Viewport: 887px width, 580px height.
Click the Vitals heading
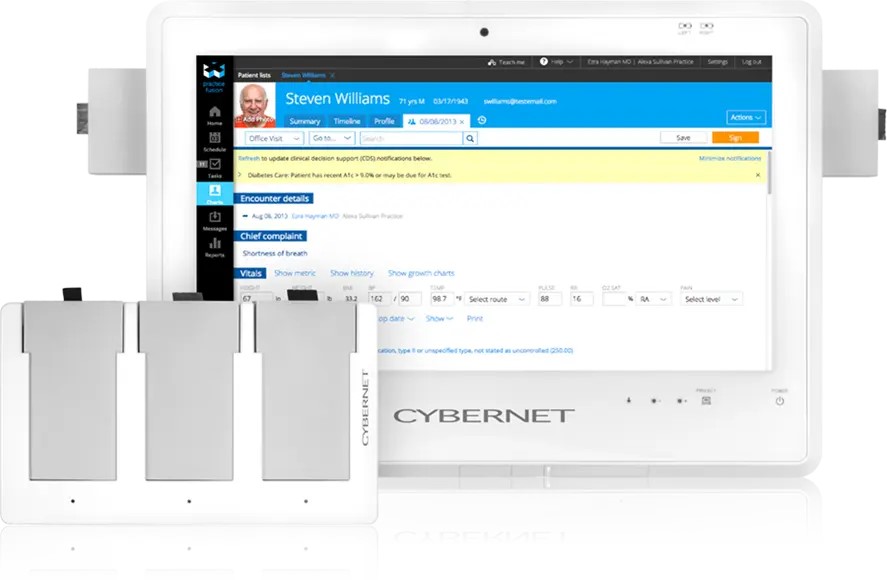pyautogui.click(x=250, y=273)
